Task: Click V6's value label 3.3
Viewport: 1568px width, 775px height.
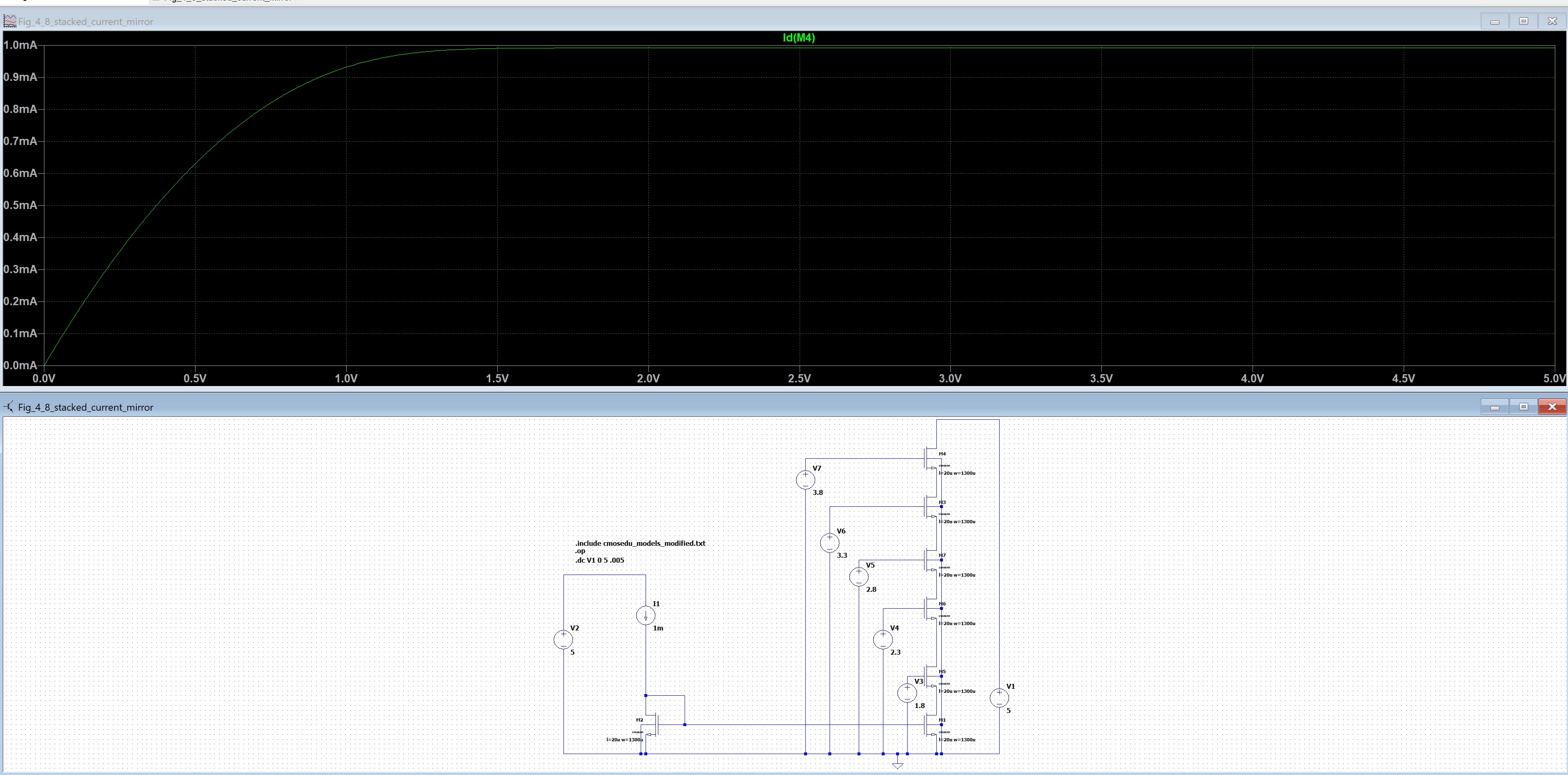Action: point(842,555)
